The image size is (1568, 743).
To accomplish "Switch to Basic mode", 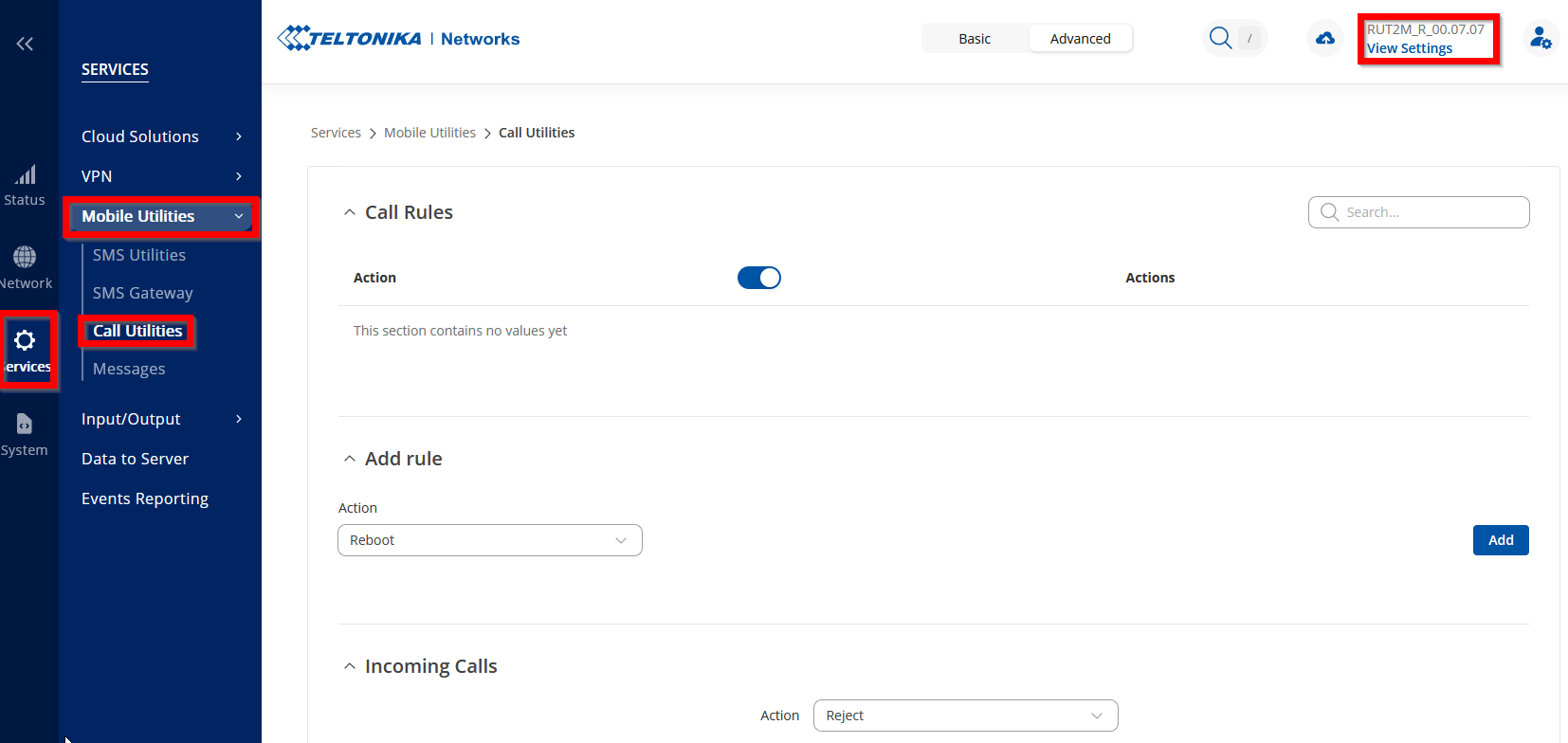I will [975, 39].
